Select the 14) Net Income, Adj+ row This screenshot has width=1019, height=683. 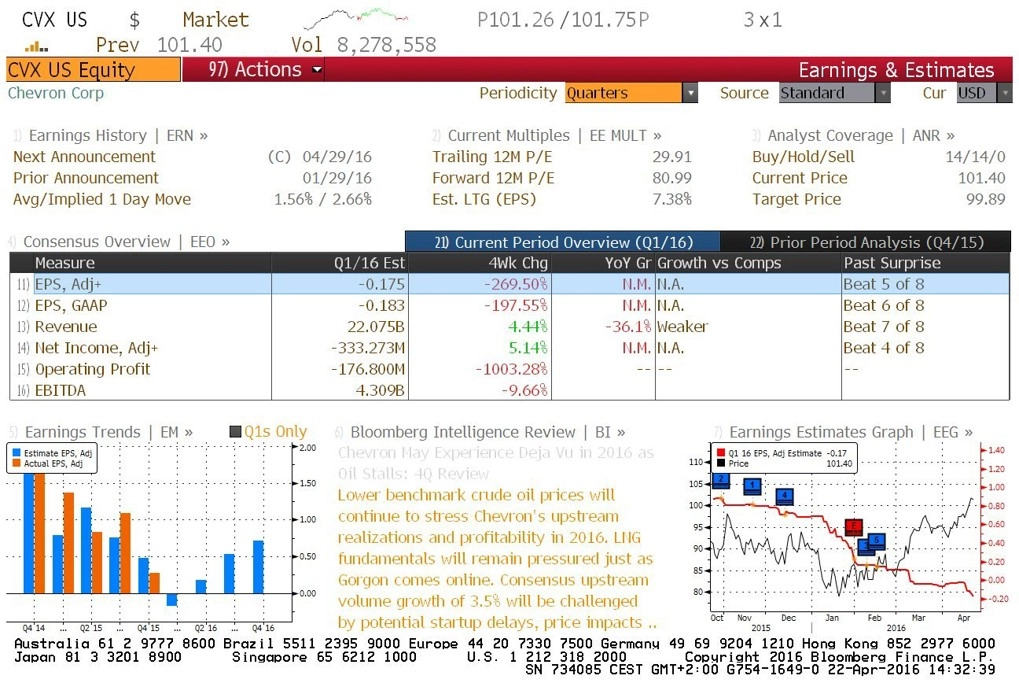coord(510,348)
